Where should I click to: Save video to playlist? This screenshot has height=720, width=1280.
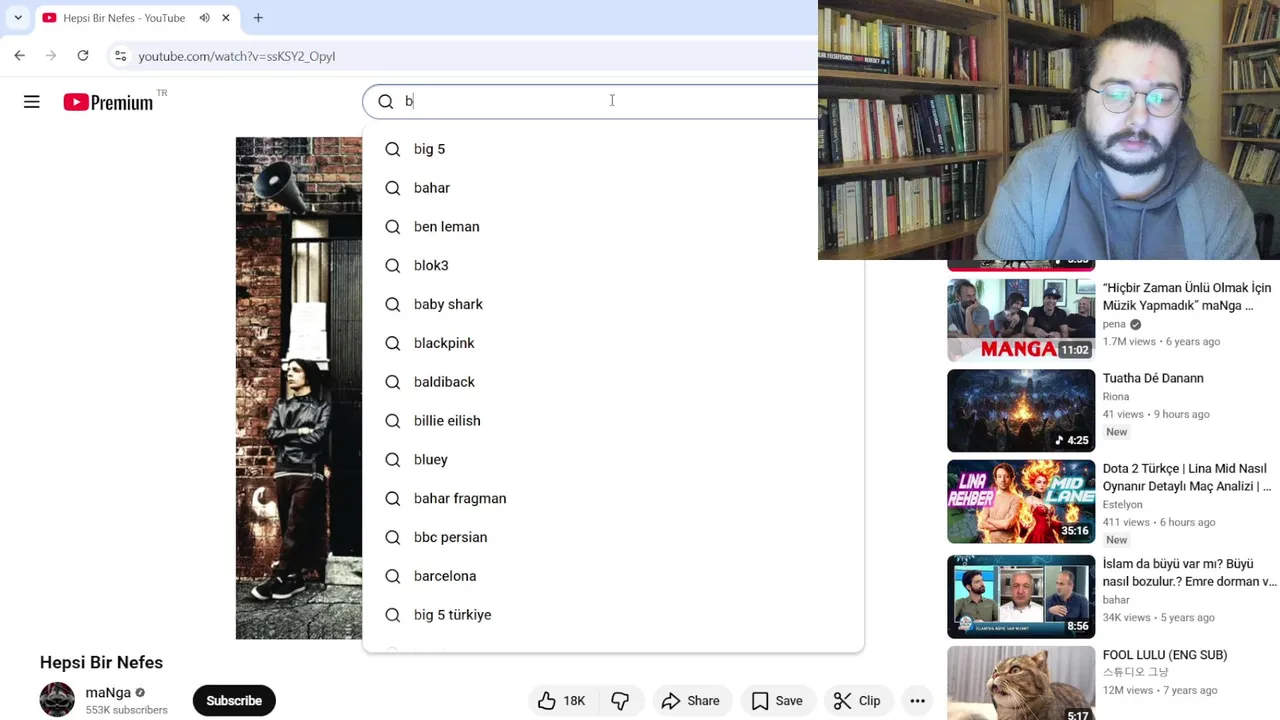click(x=777, y=701)
